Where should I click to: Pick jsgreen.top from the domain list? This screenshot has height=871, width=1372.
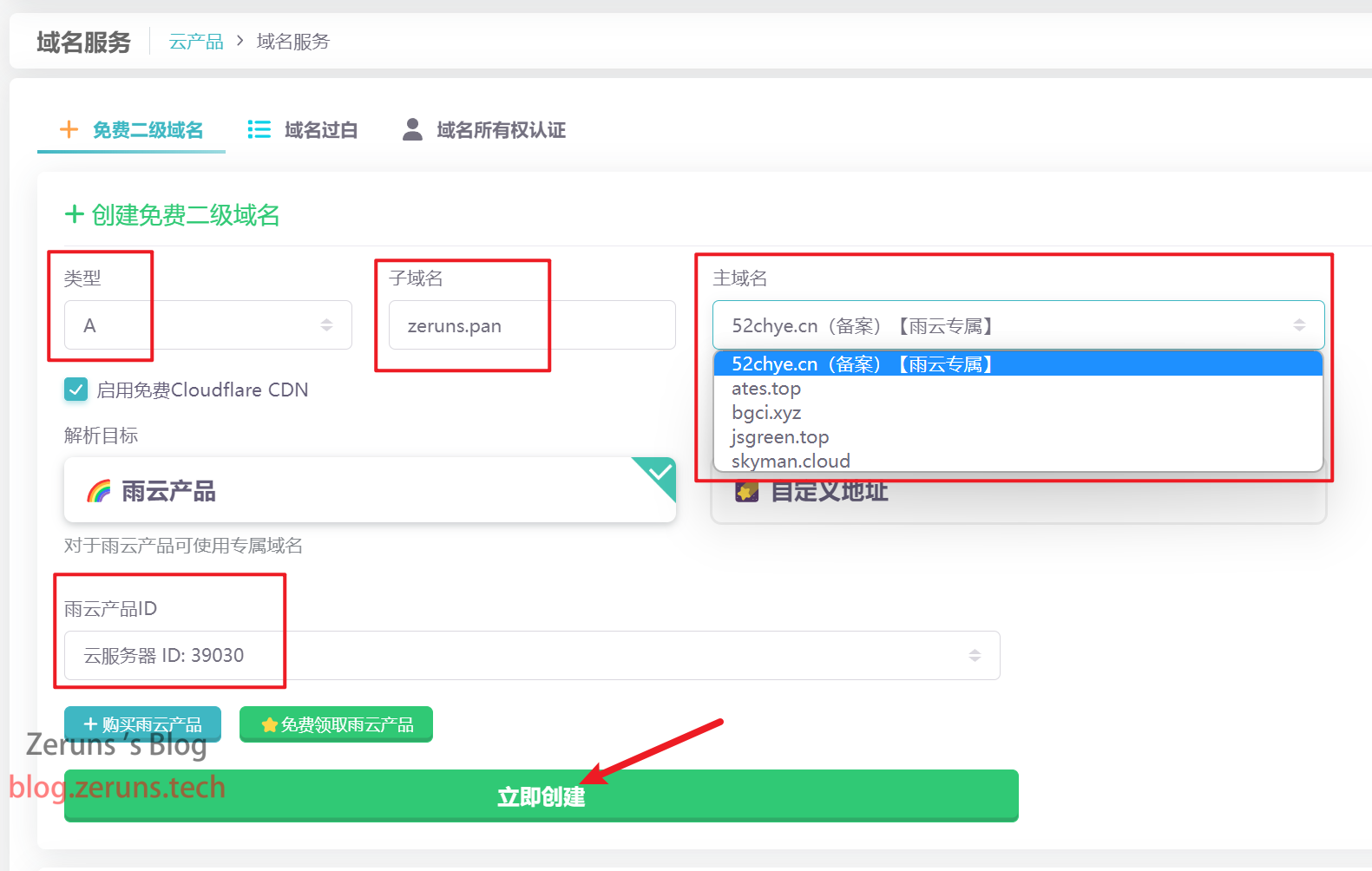(1018, 437)
